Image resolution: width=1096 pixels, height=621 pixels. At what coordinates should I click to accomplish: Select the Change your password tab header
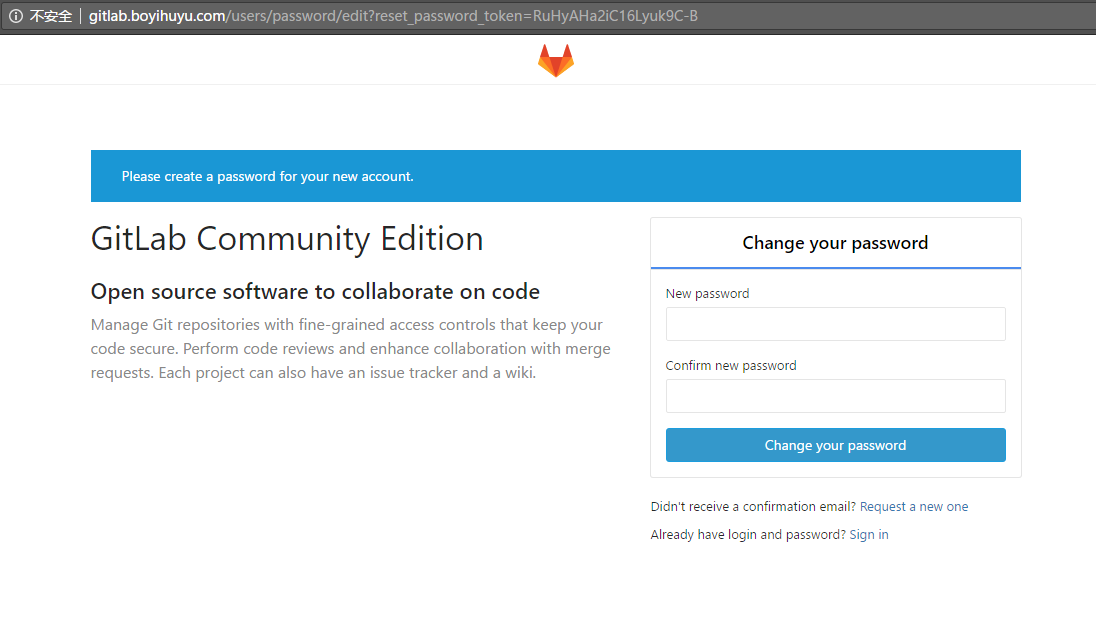click(835, 243)
